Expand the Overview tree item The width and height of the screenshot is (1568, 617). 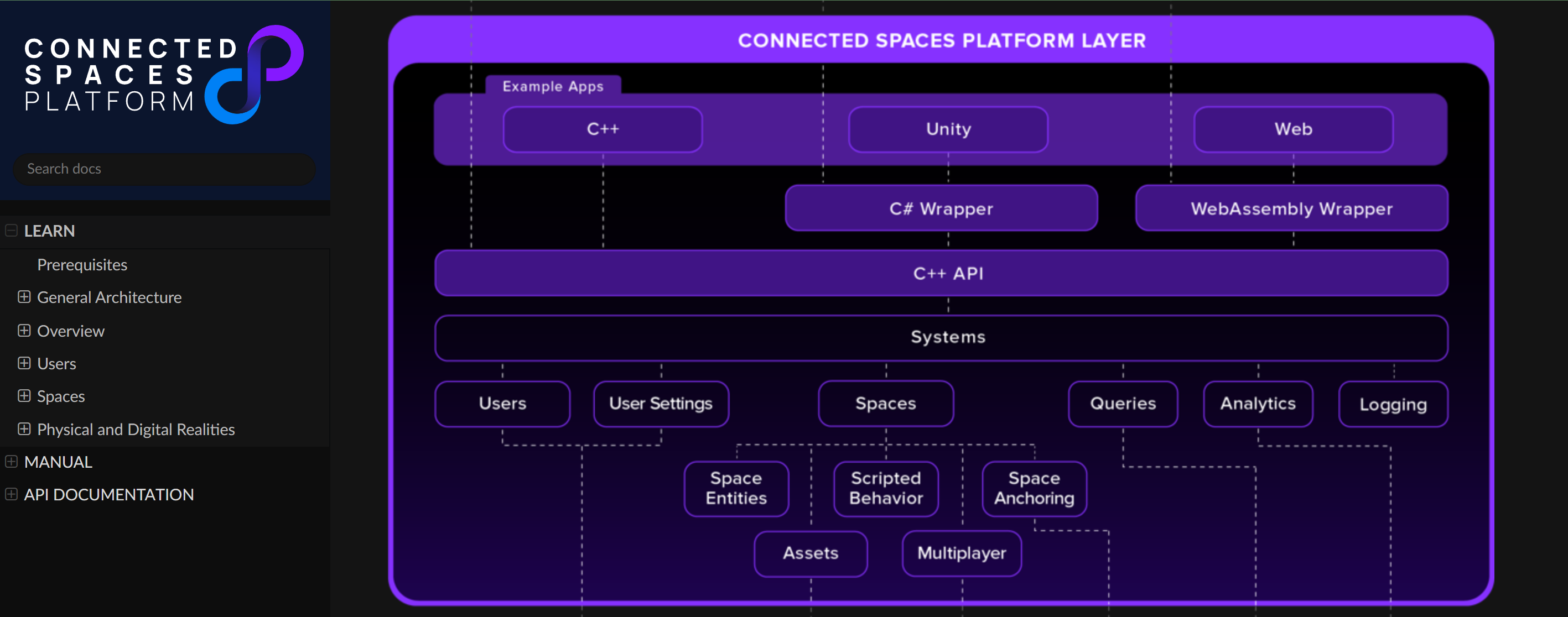(24, 331)
